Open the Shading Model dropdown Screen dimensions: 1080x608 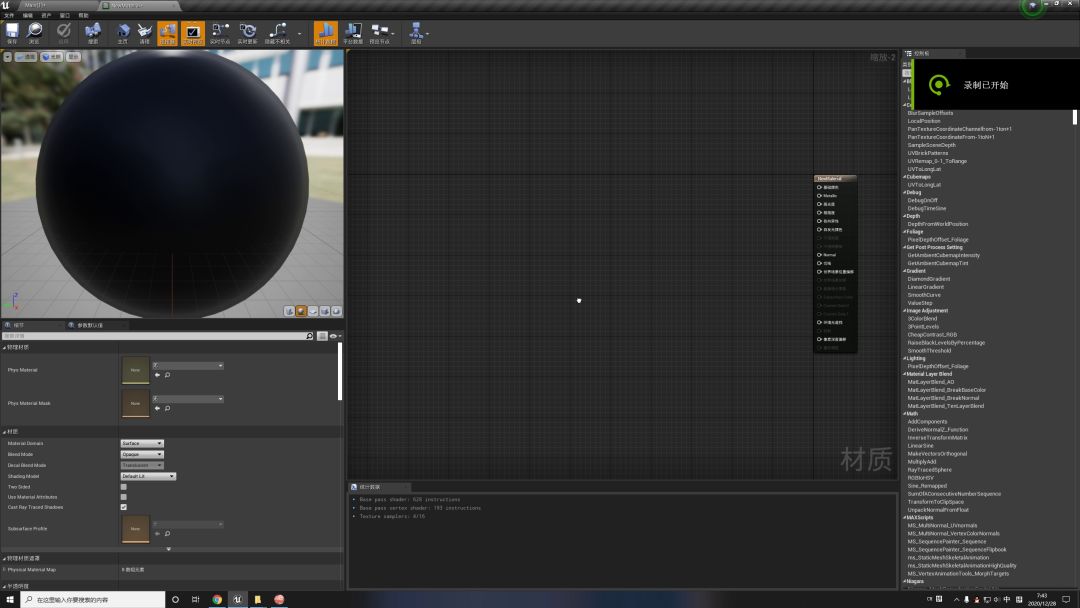click(148, 476)
